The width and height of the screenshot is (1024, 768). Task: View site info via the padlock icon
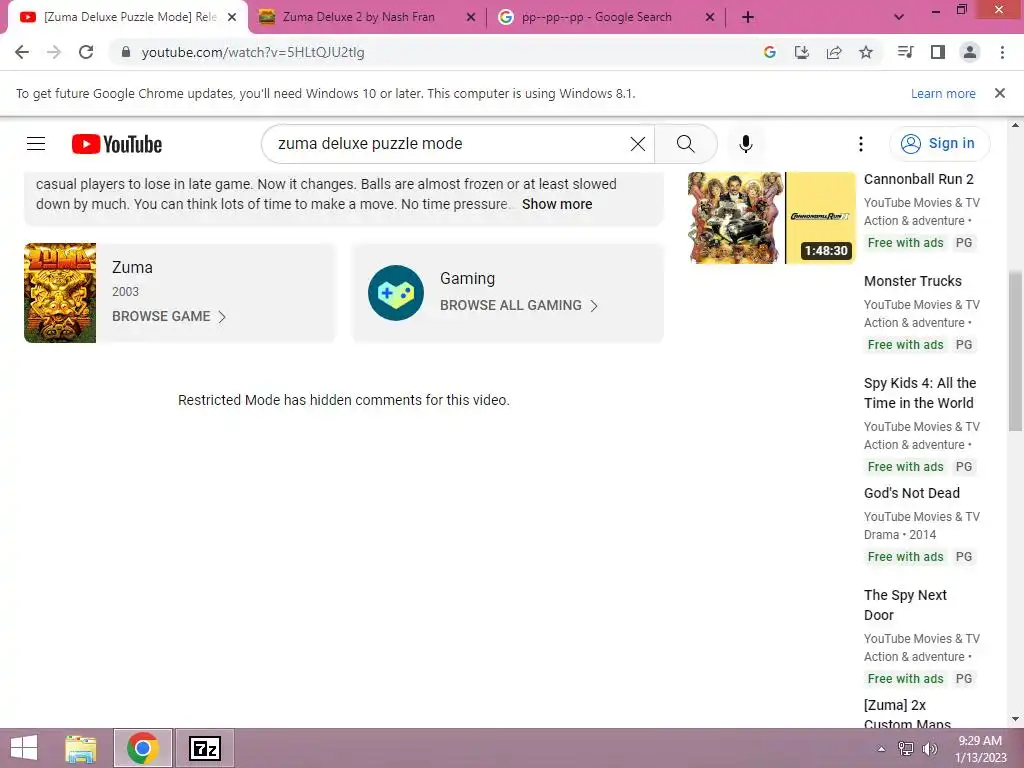point(126,52)
